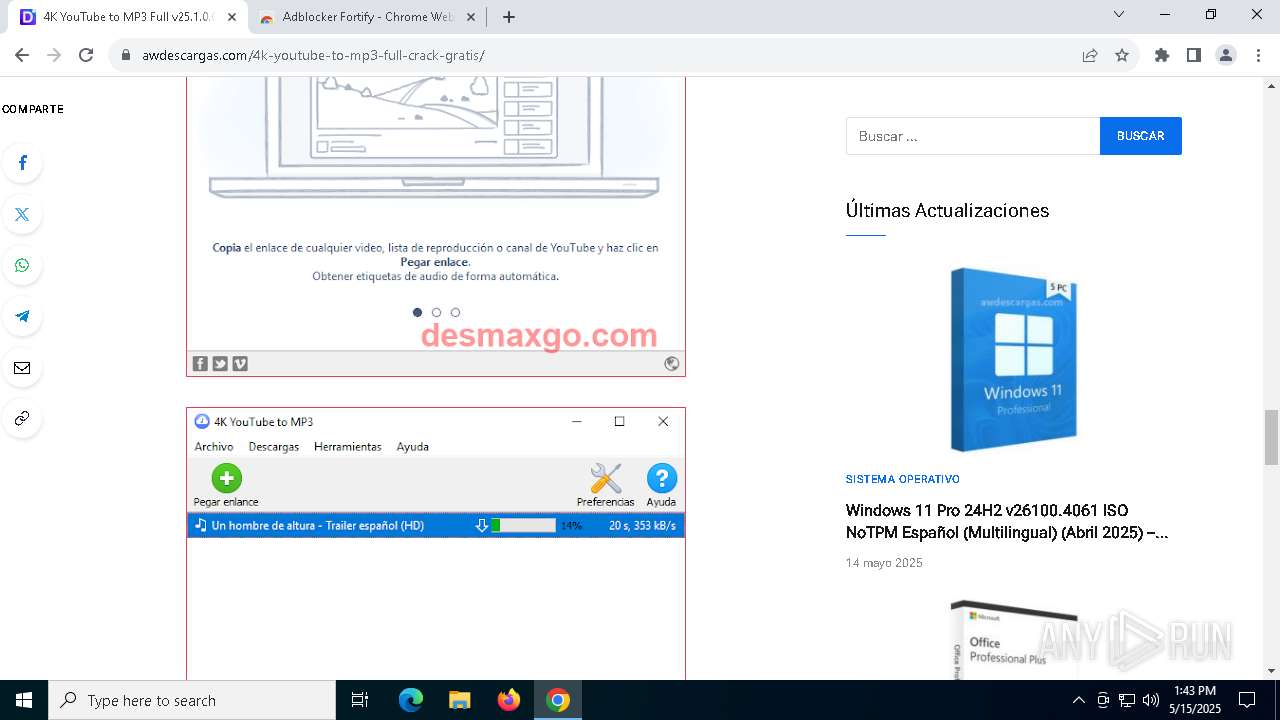This screenshot has height=720, width=1280.
Task: Click taskbar search box
Action: (x=192, y=700)
